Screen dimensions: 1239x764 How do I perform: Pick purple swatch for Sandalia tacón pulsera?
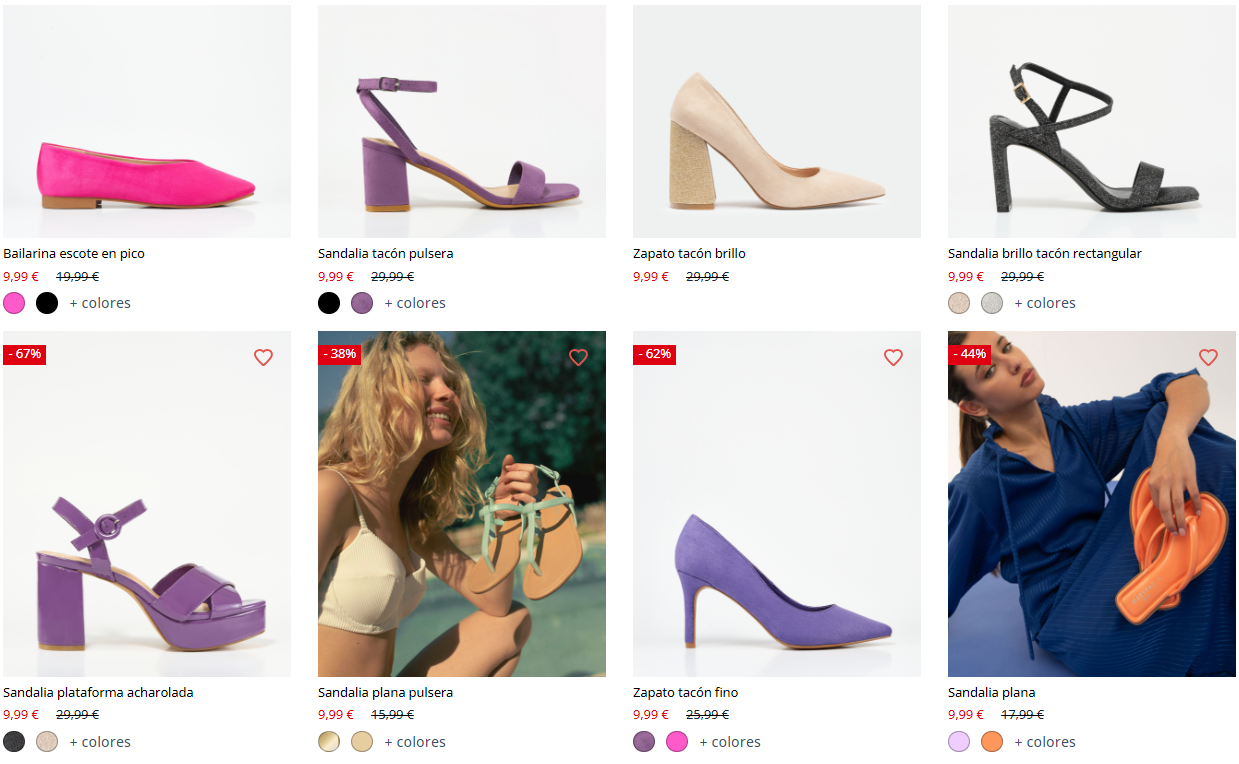point(362,303)
